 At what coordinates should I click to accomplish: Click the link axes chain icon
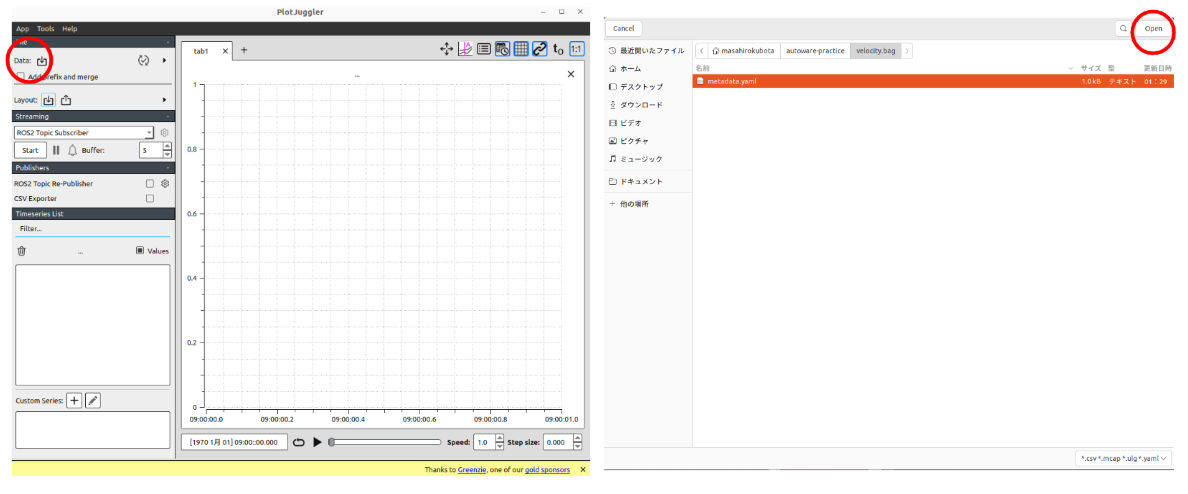(540, 49)
